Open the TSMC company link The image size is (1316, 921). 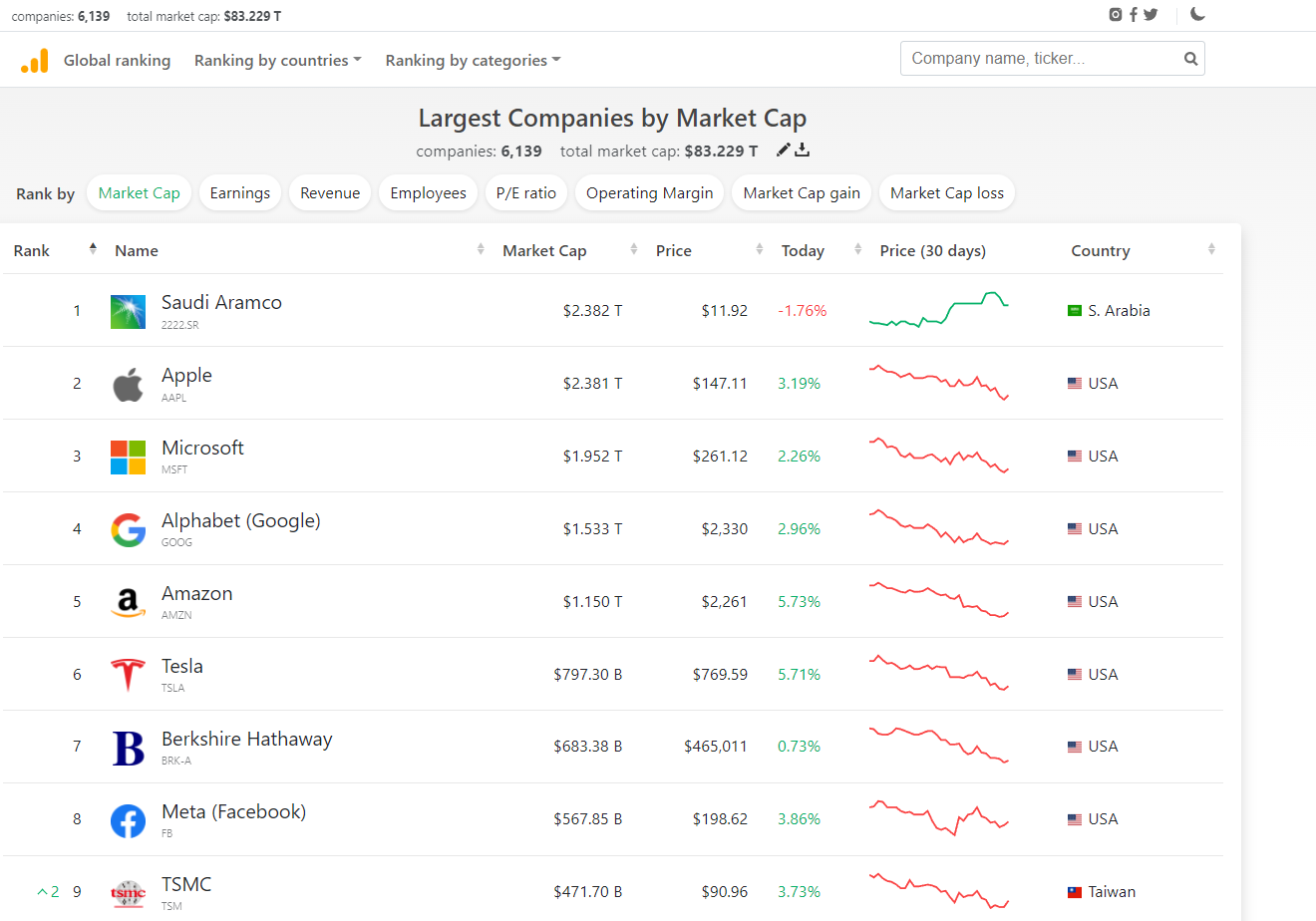tap(186, 885)
